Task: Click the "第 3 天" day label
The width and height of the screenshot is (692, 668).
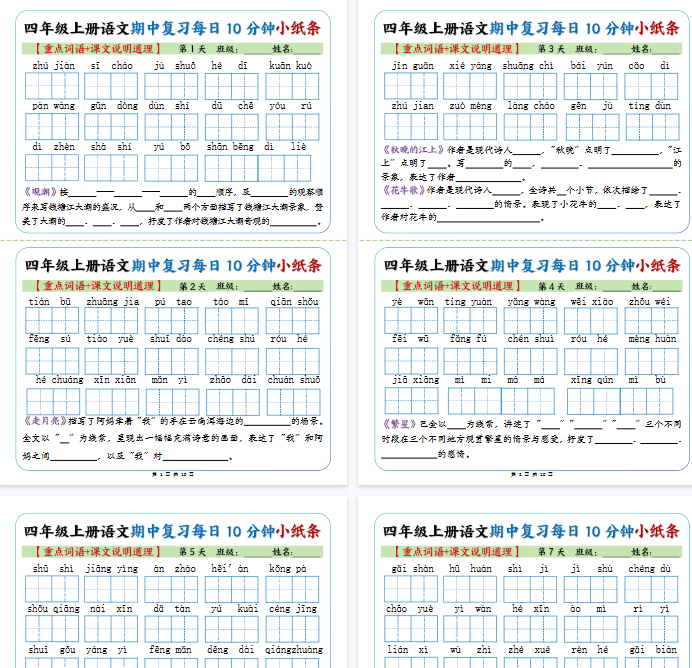Action: coord(551,49)
